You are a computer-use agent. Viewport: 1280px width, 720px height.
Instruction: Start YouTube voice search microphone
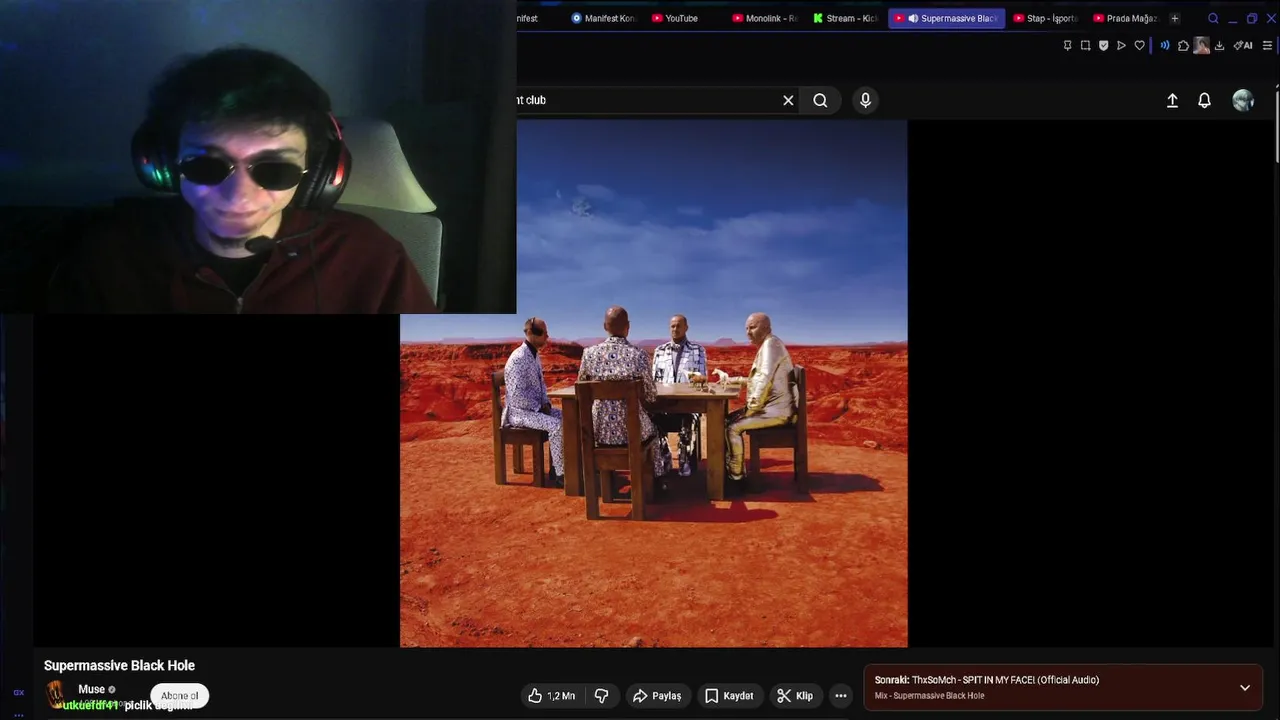click(866, 100)
